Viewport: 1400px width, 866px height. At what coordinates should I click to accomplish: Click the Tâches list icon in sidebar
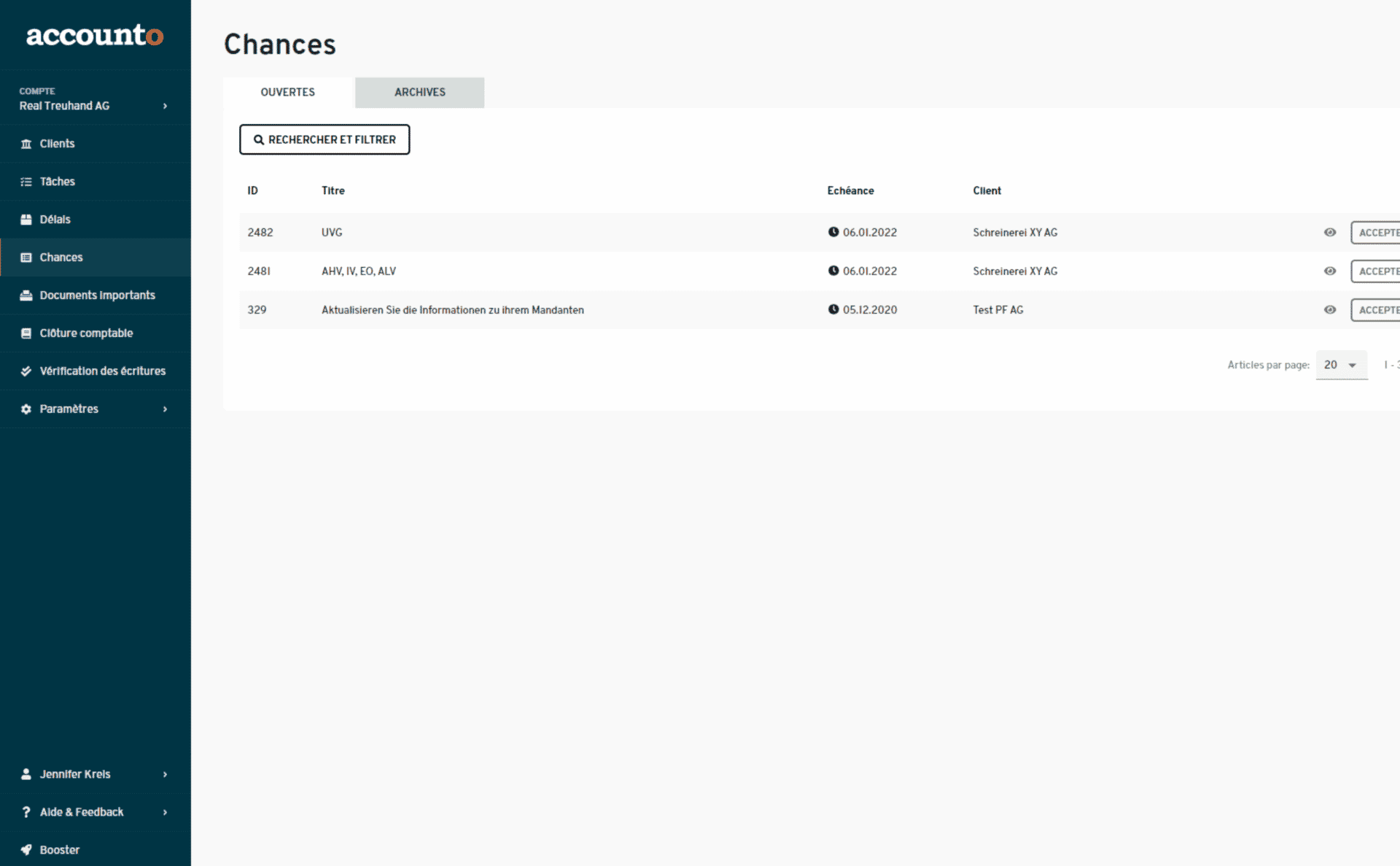click(26, 182)
